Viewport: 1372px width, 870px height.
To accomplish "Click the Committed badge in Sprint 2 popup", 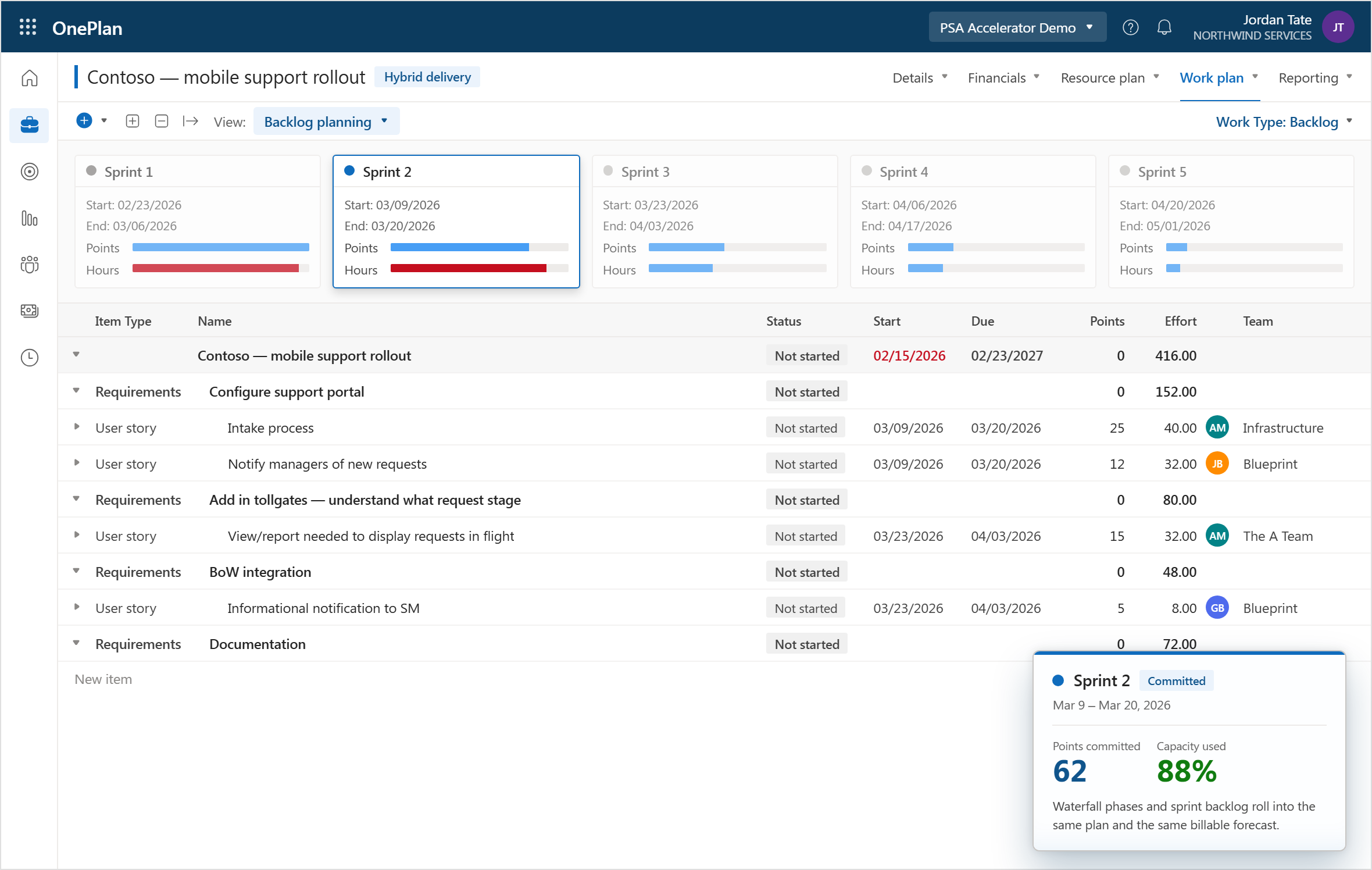I will pyautogui.click(x=1176, y=680).
